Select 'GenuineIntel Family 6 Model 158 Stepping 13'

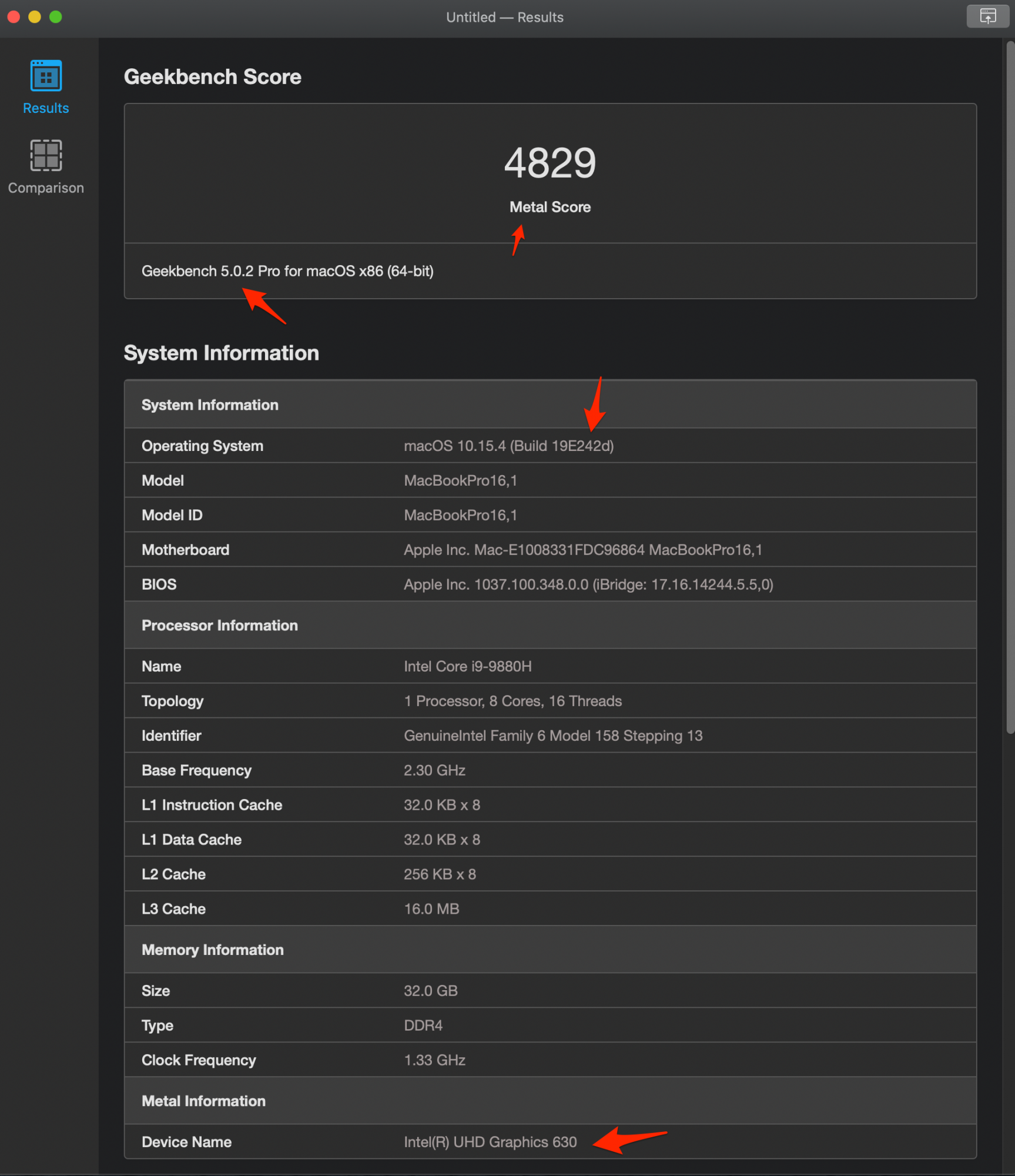[553, 736]
